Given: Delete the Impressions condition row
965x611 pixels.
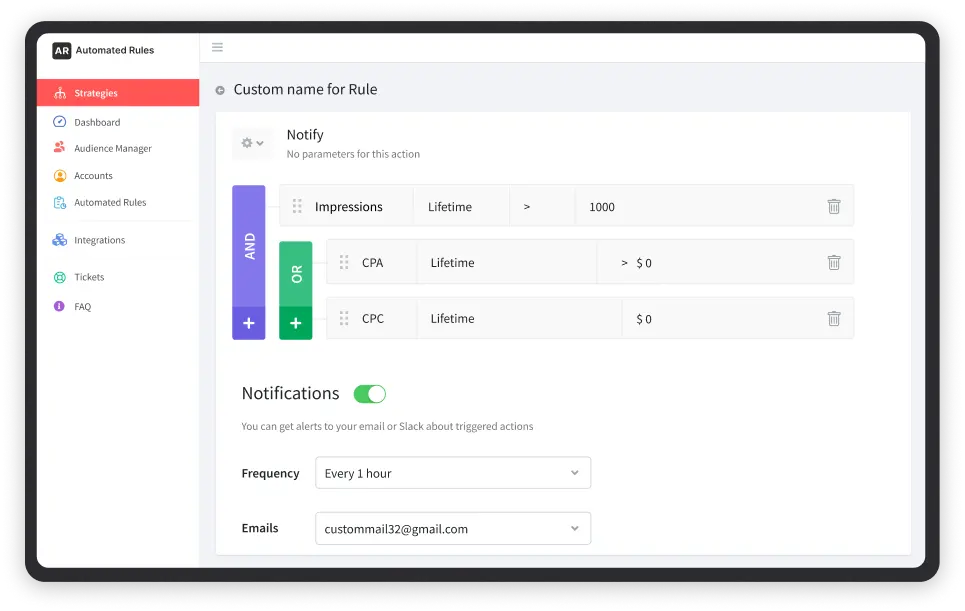Looking at the screenshot, I should pos(833,207).
